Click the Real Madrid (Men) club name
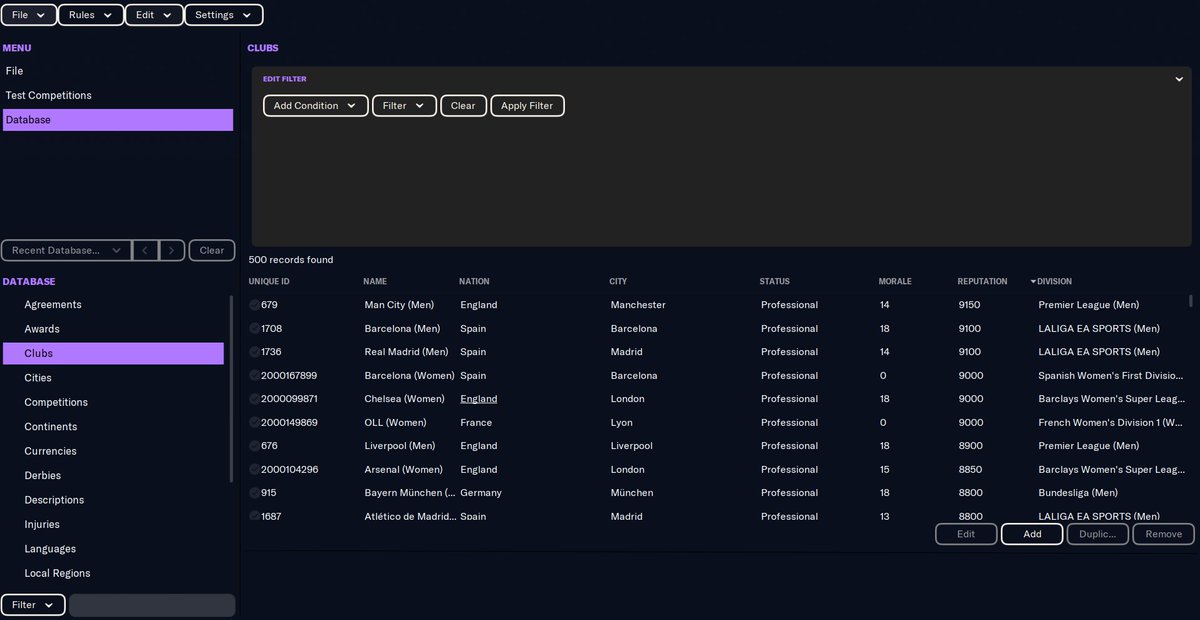Viewport: 1200px width, 620px height. 406,352
